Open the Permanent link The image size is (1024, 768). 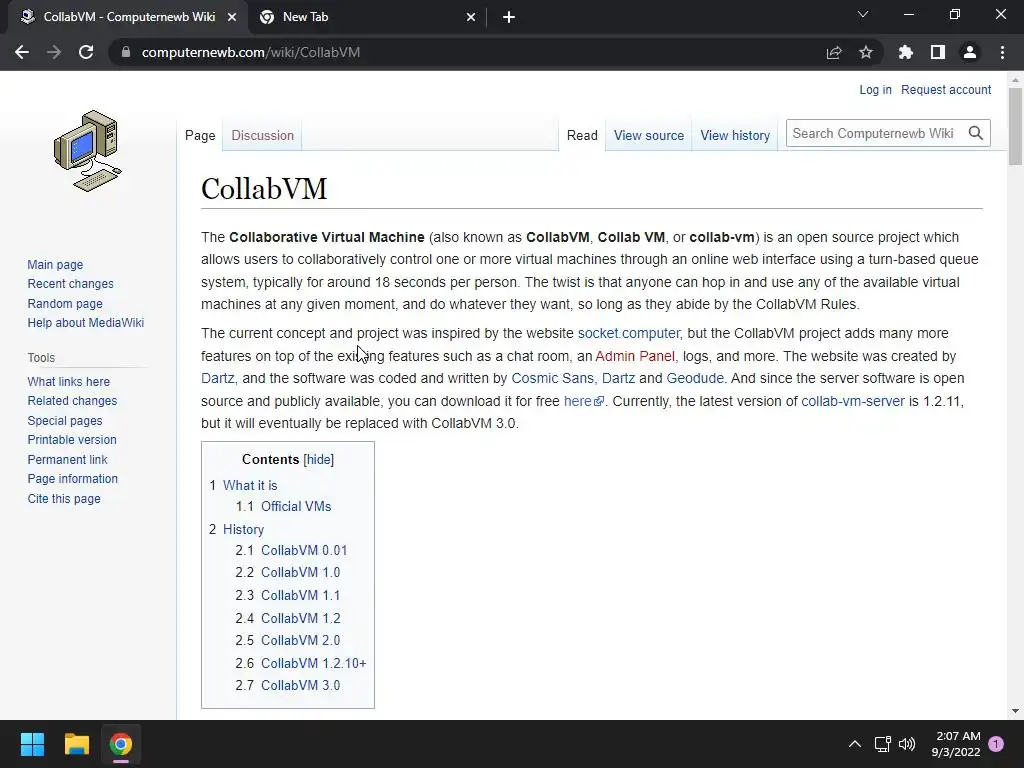point(67,459)
